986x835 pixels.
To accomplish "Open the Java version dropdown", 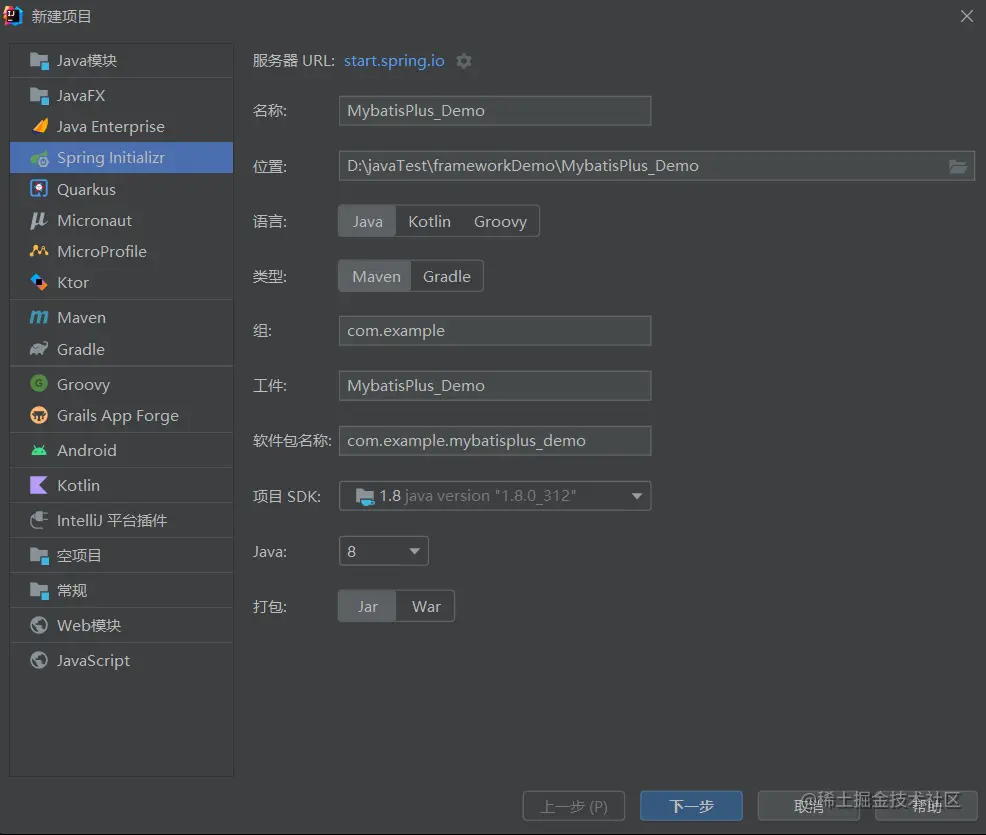I will pos(384,551).
